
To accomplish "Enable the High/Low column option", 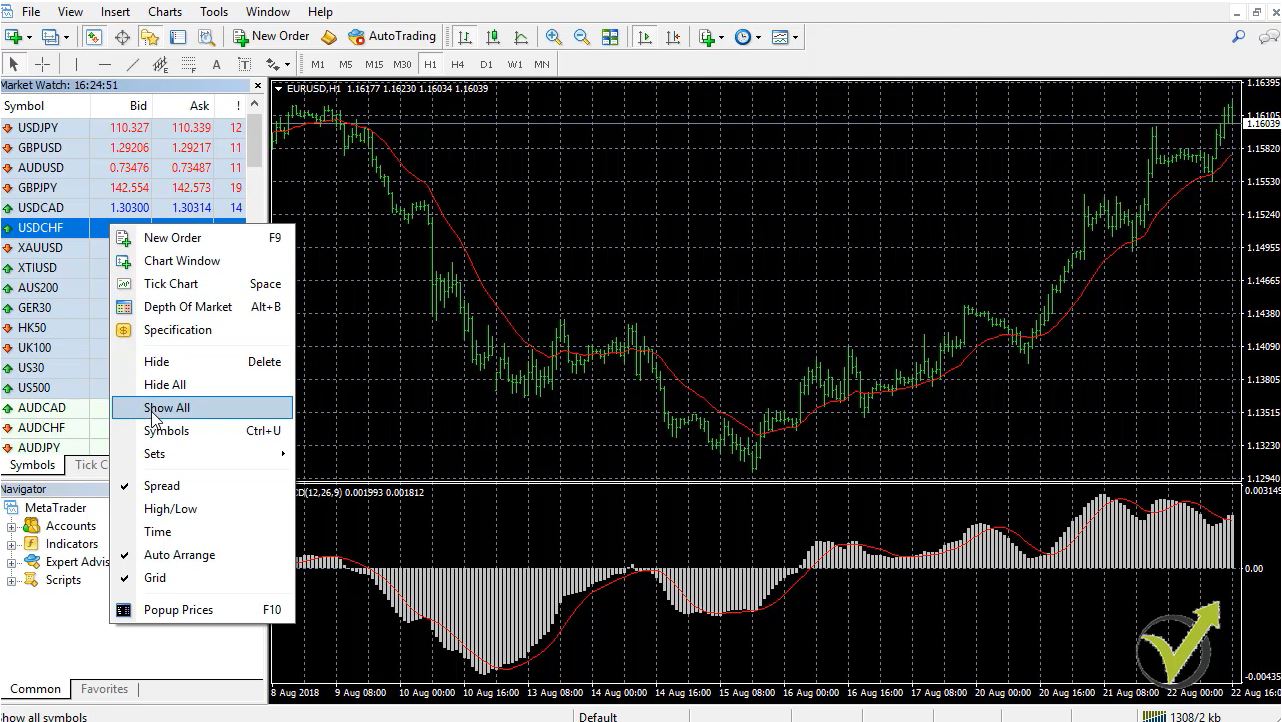I will [170, 509].
